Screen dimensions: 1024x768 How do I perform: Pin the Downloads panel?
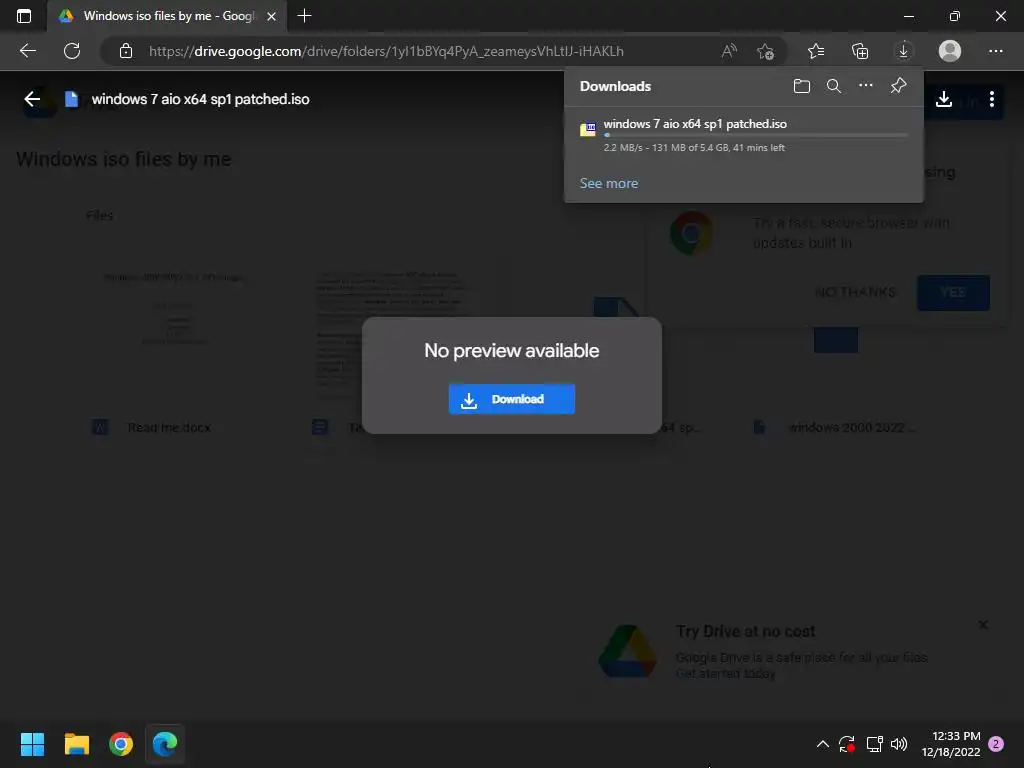(899, 86)
